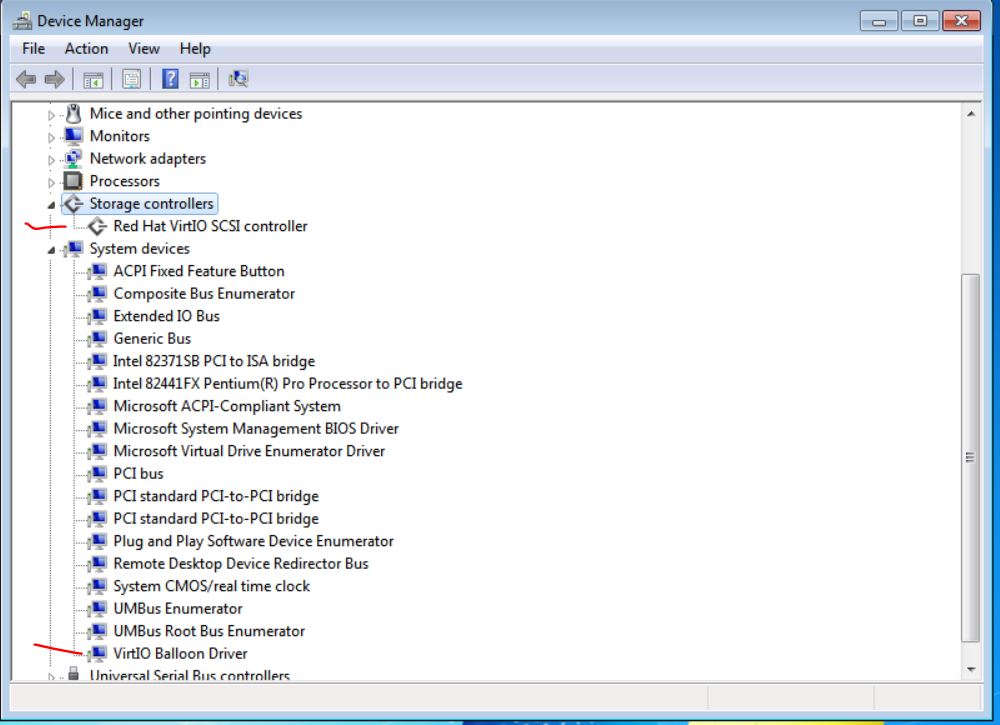Viewport: 1000px width, 725px height.
Task: Select 'Microsoft System Management BIOS Driver' text
Action: (256, 428)
